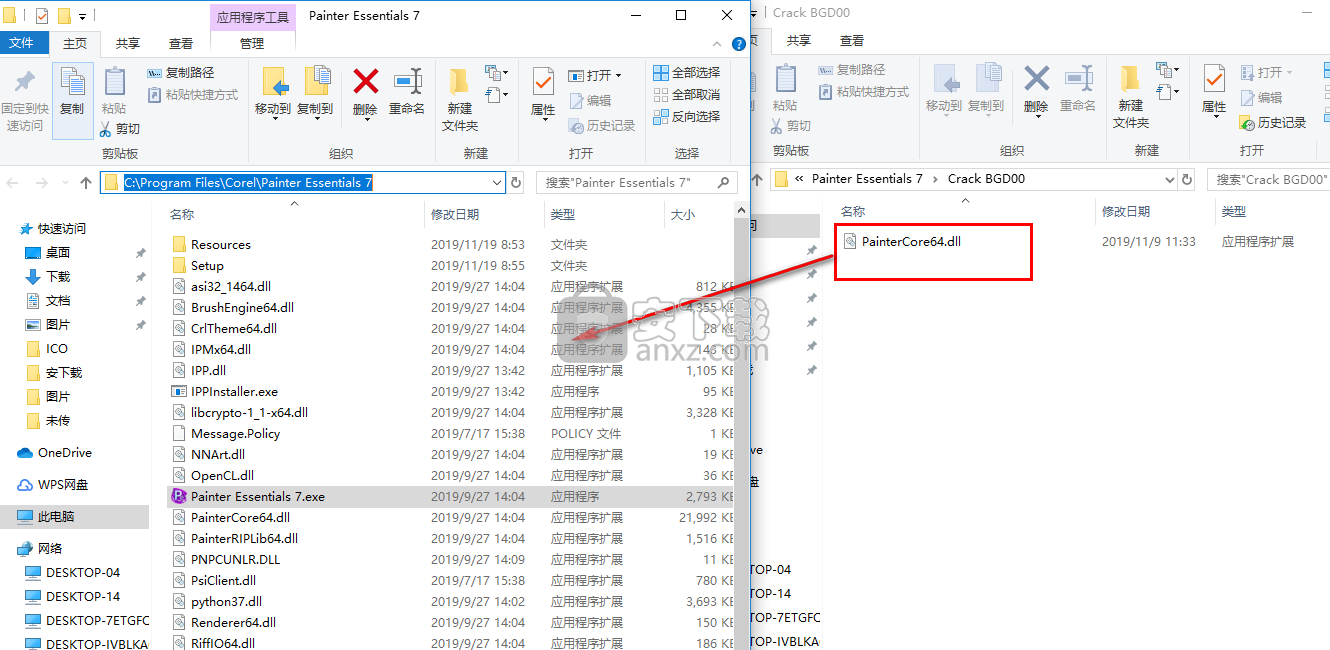
Task: Click Copy path in front window ribbon
Action: click(181, 73)
